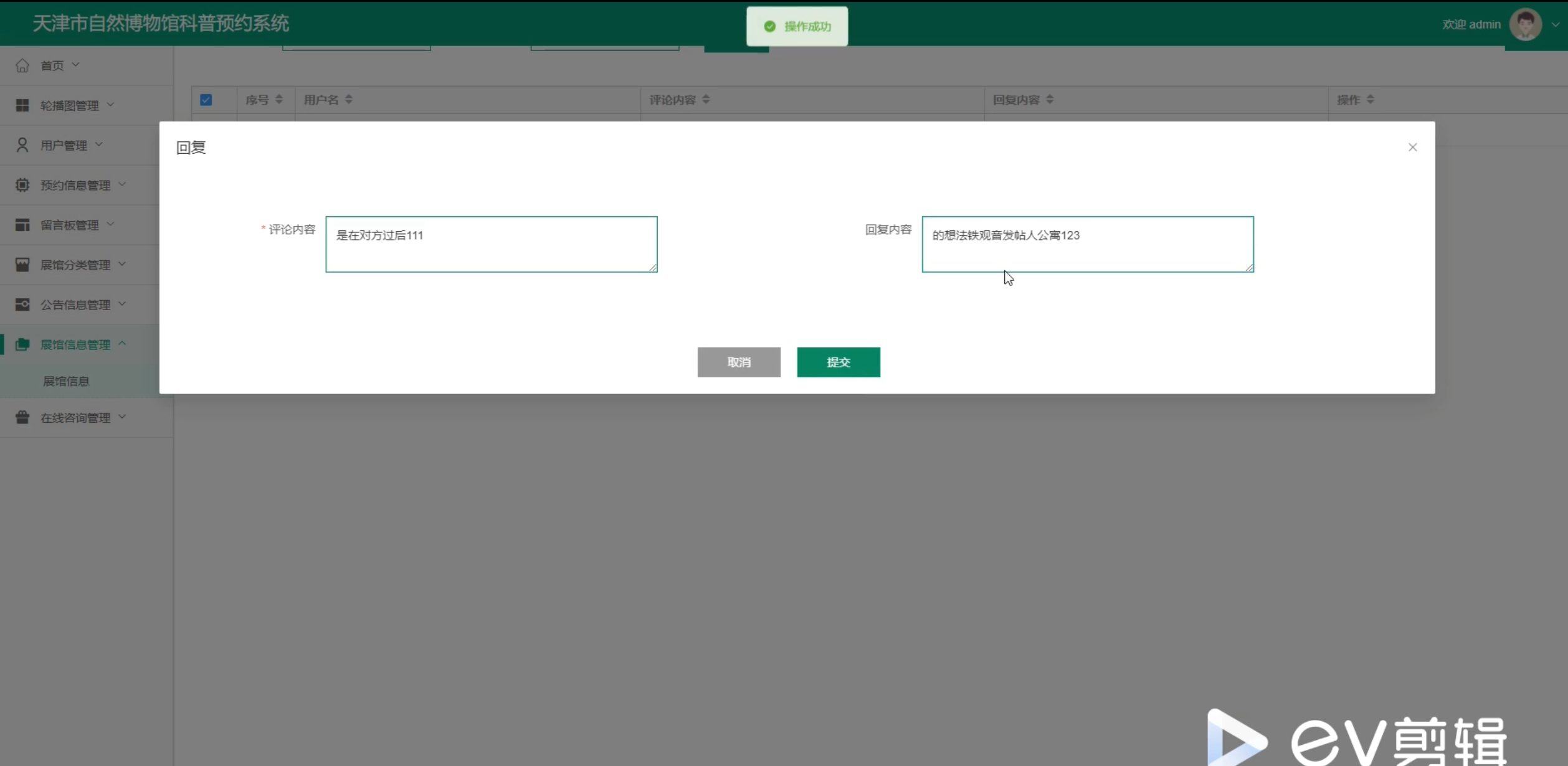Sort table by 序号 column arrows
1568x766 pixels.
tap(279, 100)
